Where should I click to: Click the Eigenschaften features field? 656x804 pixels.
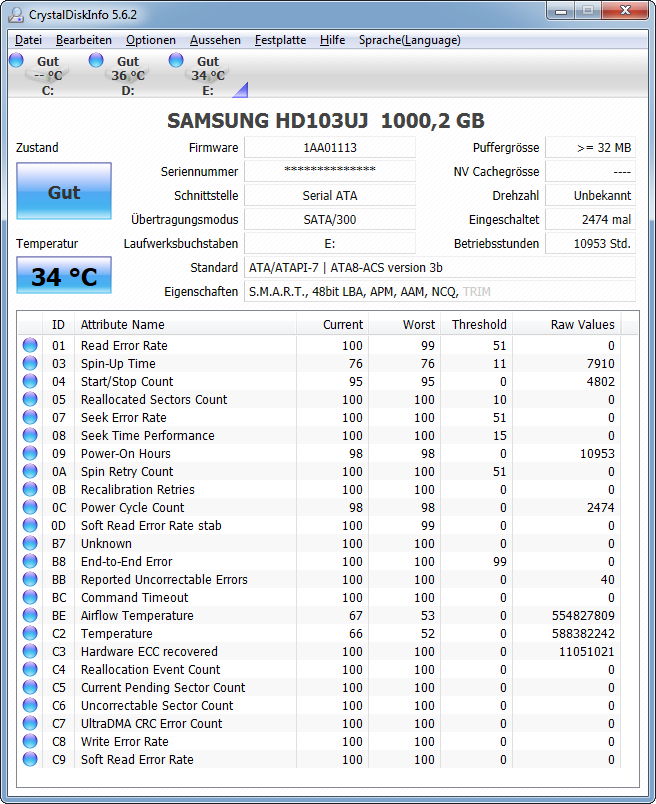[x=440, y=292]
